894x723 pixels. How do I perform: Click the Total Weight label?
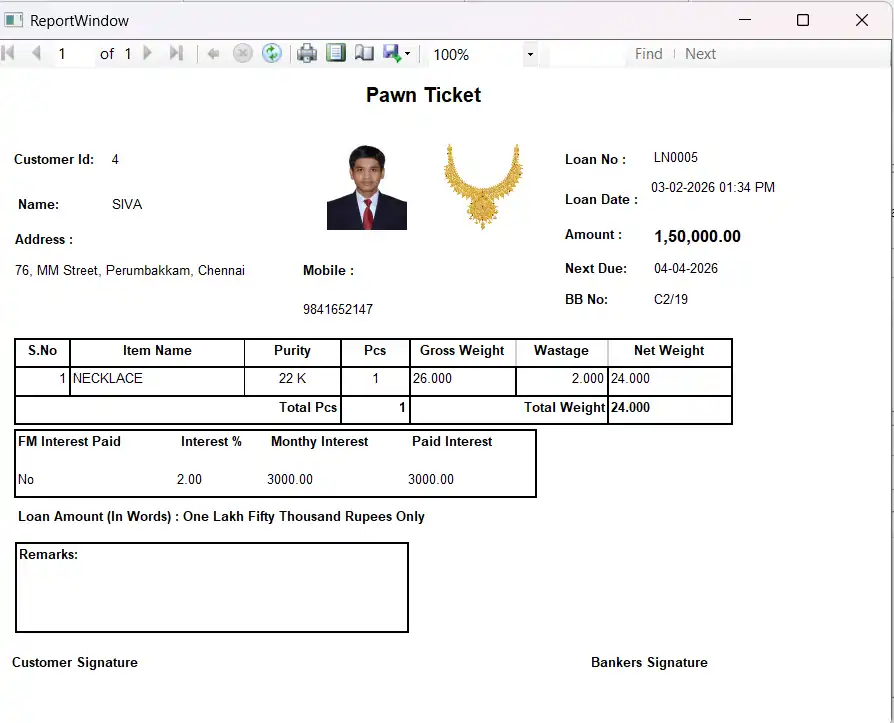pos(564,407)
